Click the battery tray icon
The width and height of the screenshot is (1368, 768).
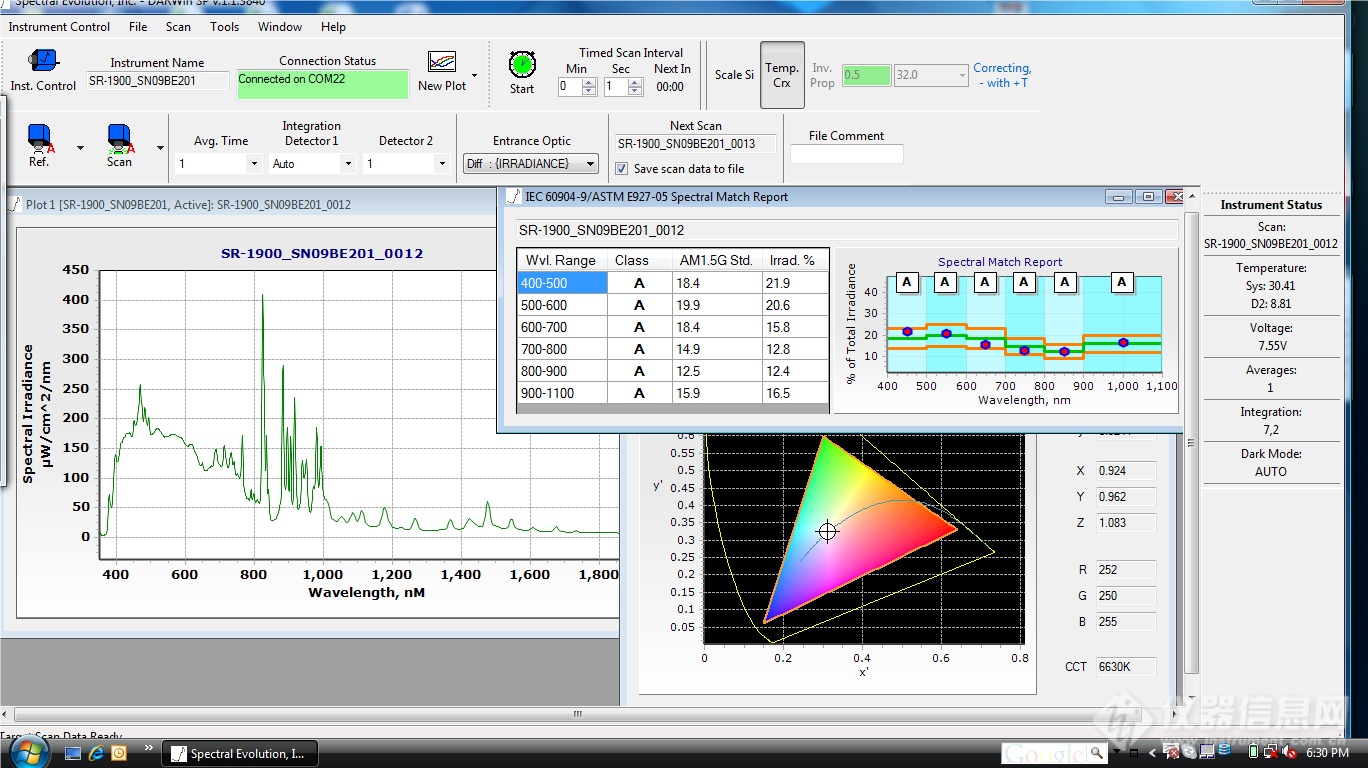coord(1255,752)
